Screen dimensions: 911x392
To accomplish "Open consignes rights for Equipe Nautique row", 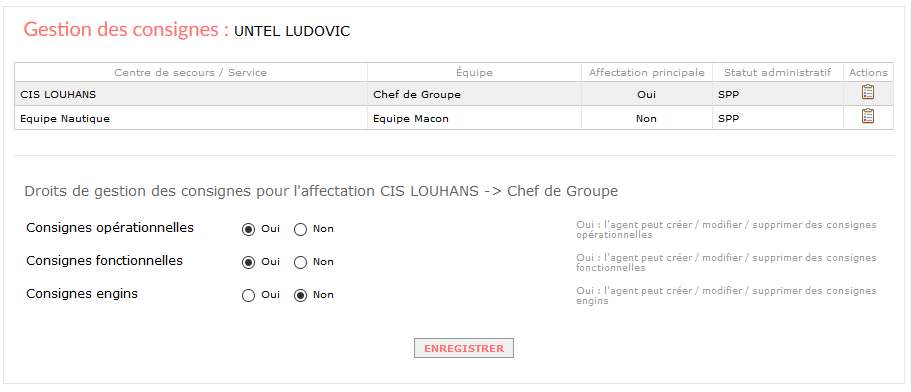I will click(x=867, y=116).
